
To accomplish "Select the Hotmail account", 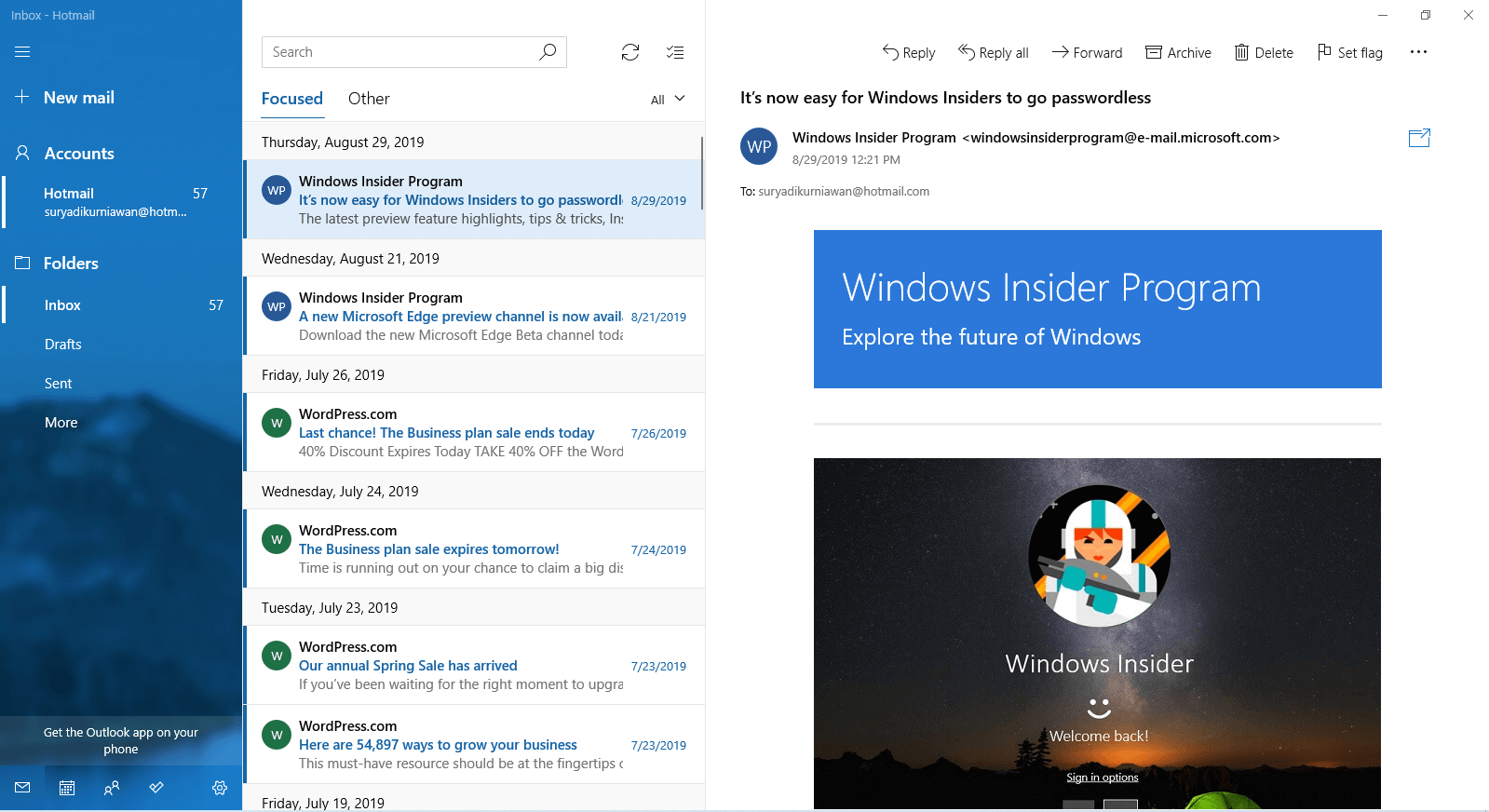I will [121, 202].
